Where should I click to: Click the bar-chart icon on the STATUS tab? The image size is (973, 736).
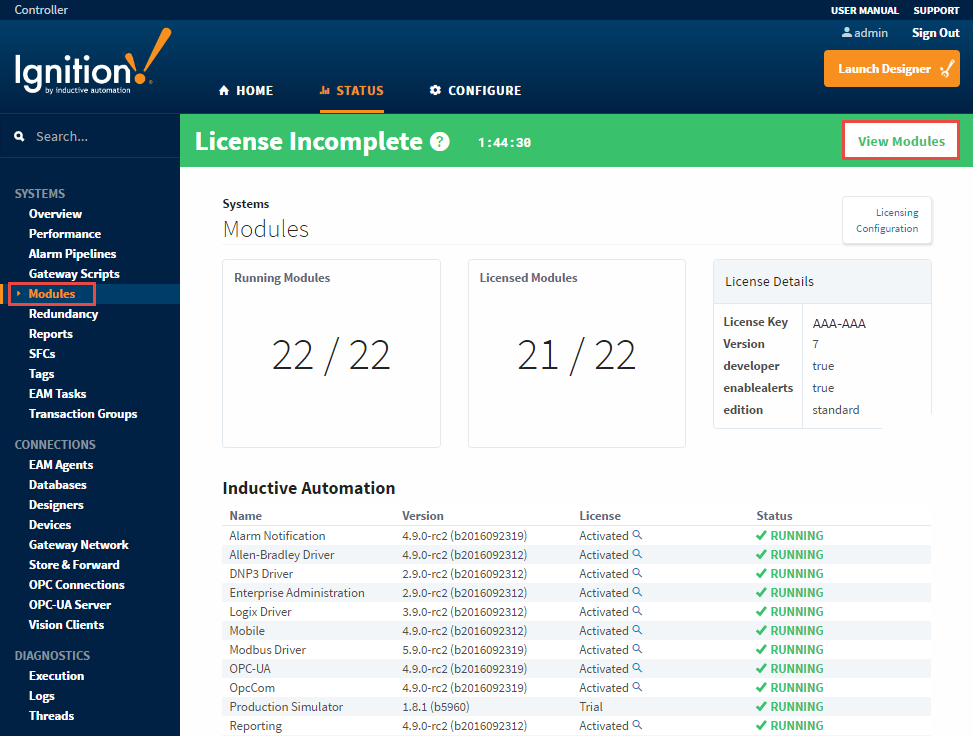click(x=326, y=90)
